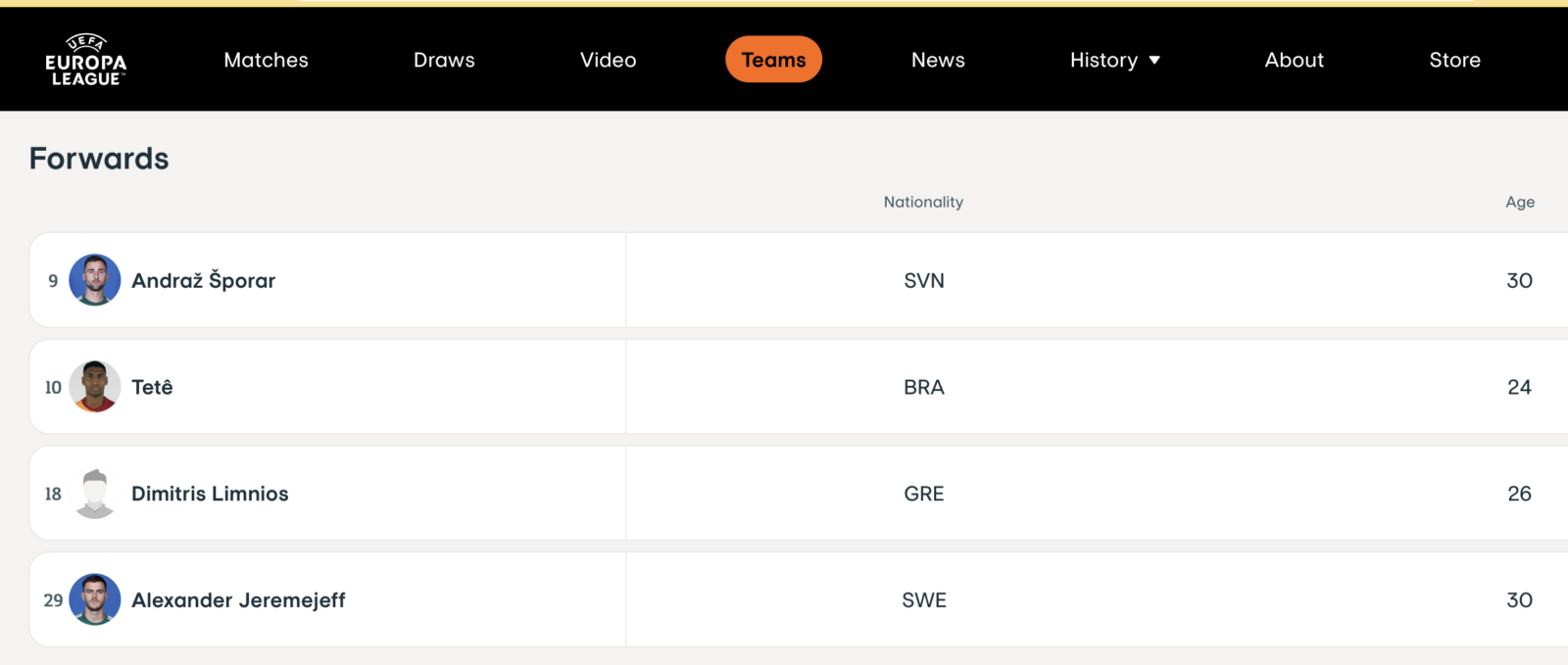Viewport: 1568px width, 665px height.
Task: Open the Draws page
Action: pyautogui.click(x=444, y=60)
